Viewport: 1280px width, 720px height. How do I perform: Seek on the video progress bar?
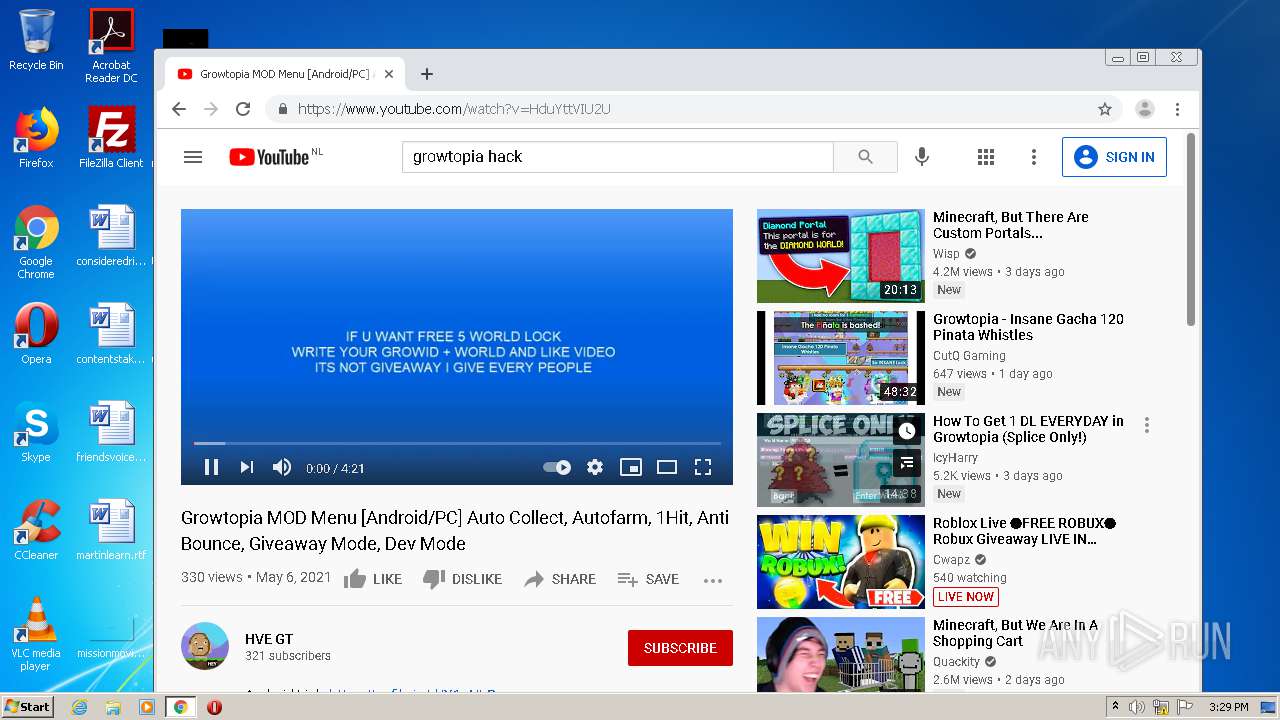click(457, 443)
